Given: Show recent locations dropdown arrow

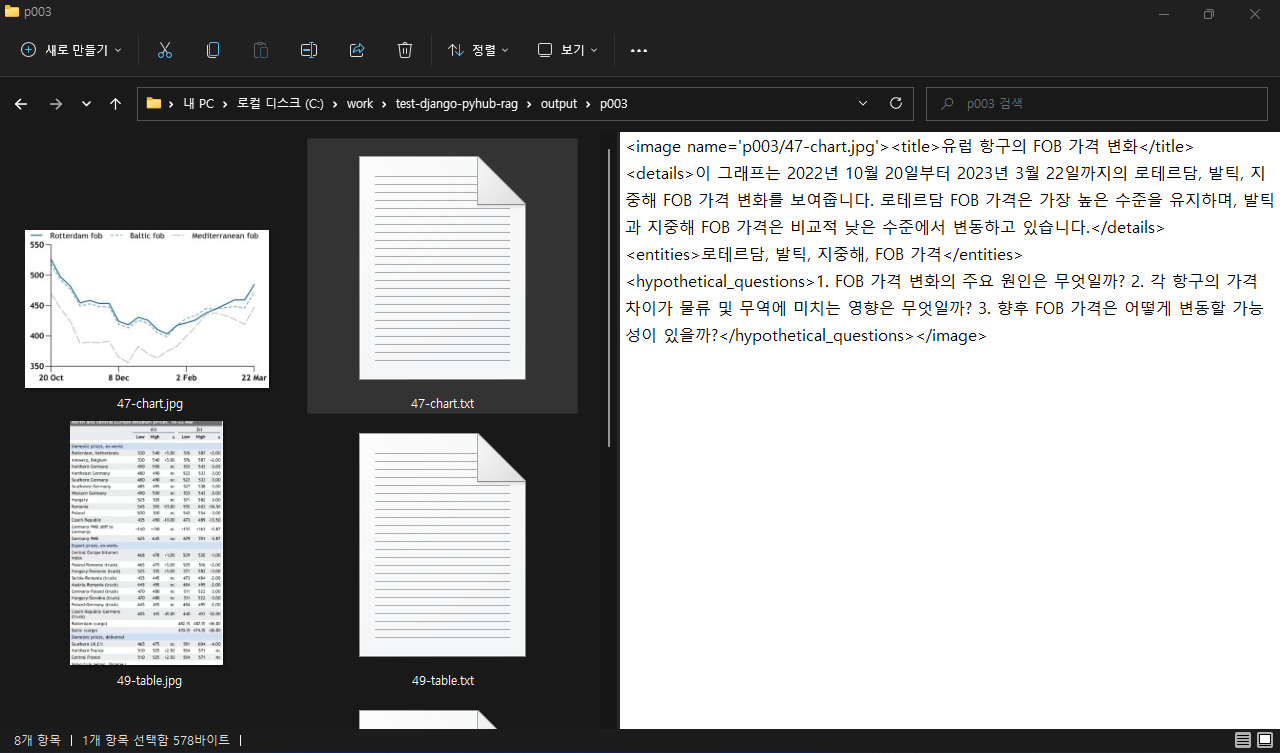Looking at the screenshot, I should tap(86, 103).
